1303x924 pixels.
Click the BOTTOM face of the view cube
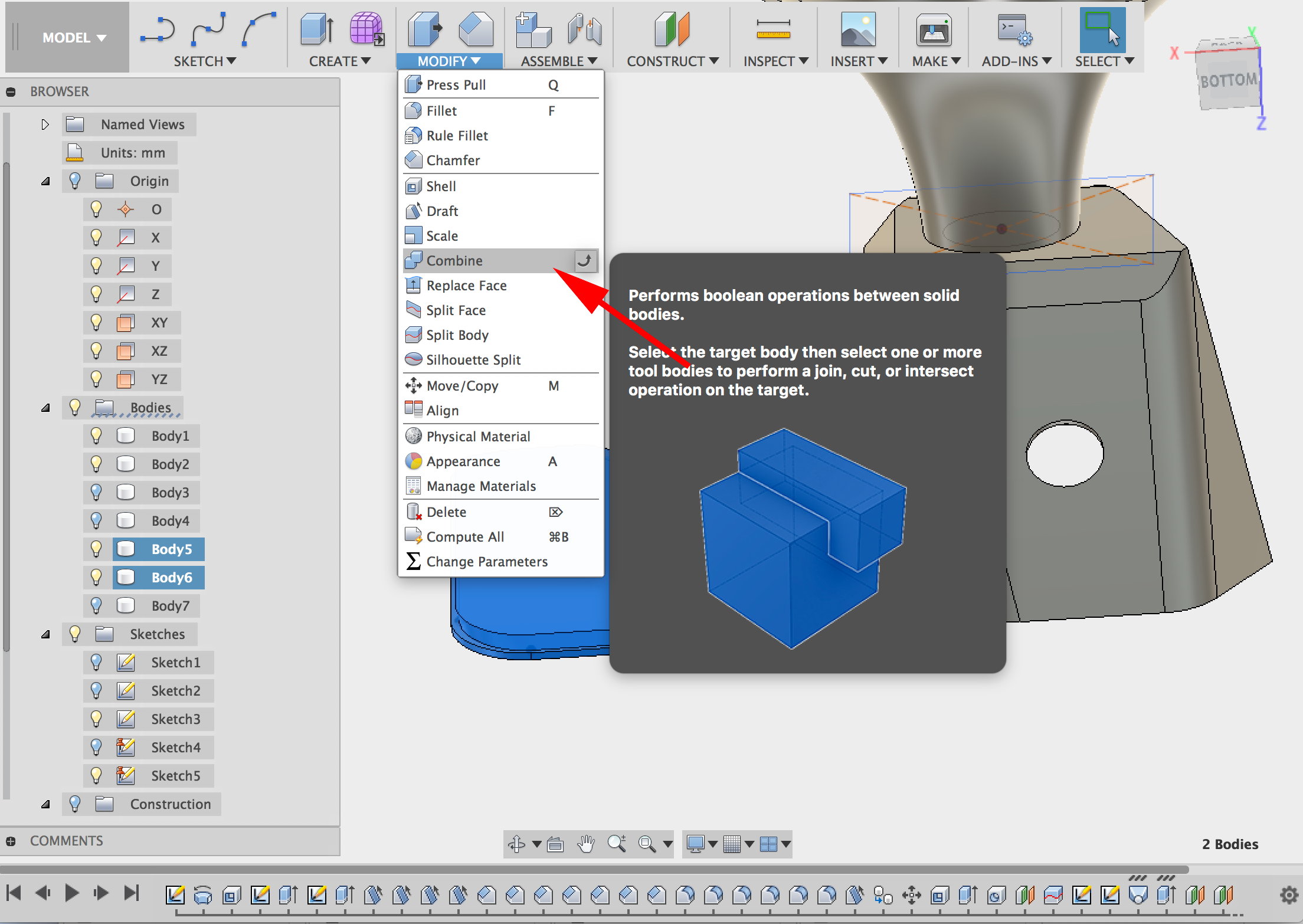click(x=1229, y=80)
